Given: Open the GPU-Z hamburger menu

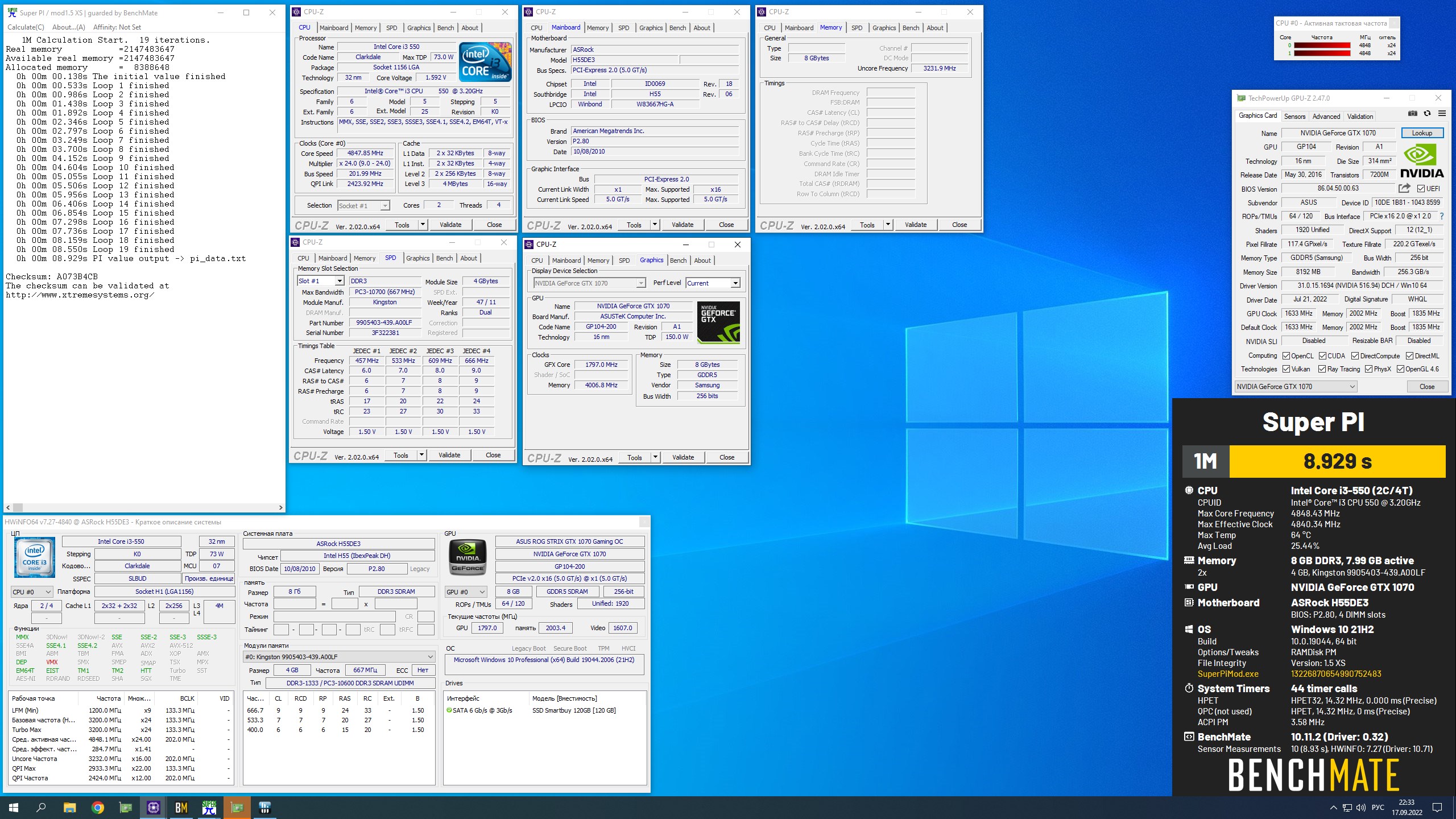Looking at the screenshot, I should click(x=1442, y=114).
